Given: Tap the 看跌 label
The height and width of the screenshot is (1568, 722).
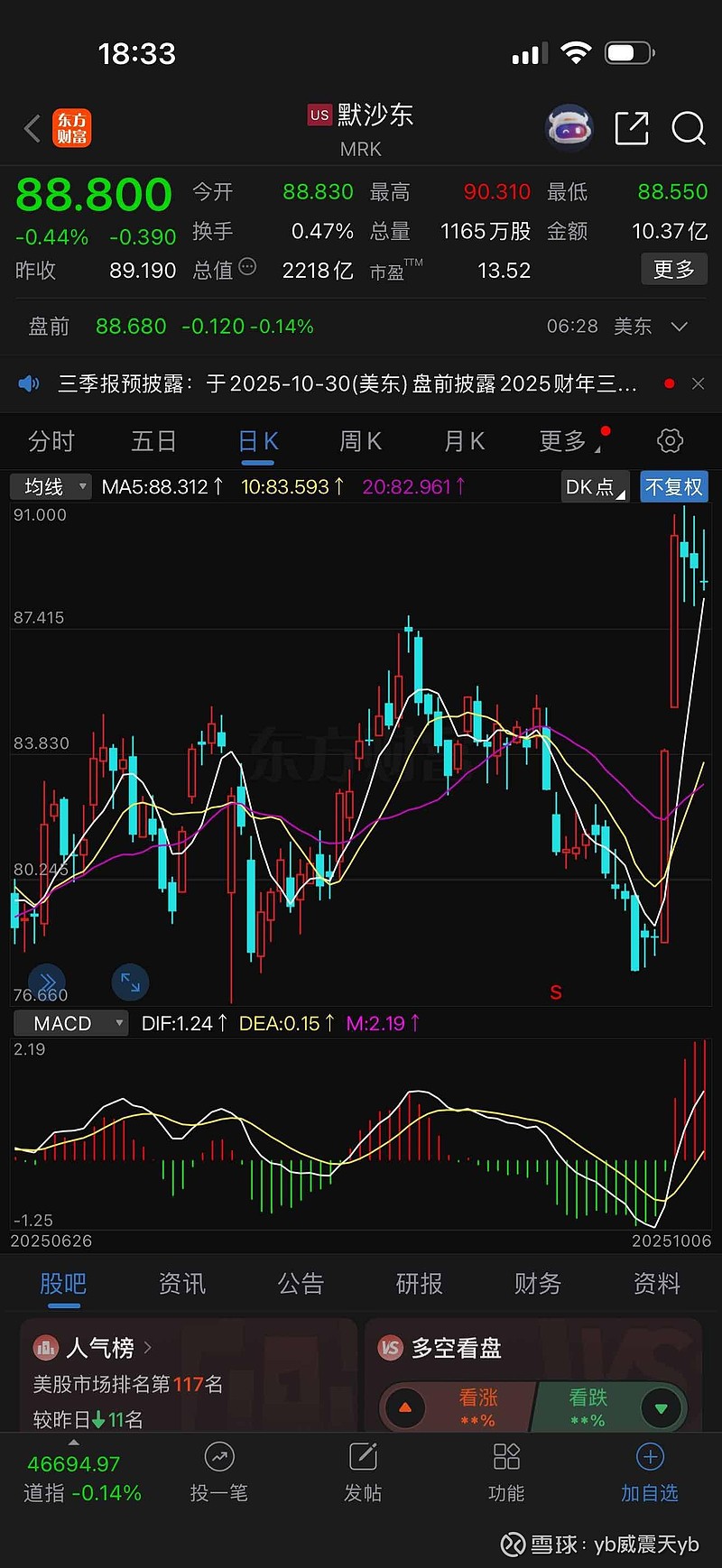Looking at the screenshot, I should click(588, 1397).
